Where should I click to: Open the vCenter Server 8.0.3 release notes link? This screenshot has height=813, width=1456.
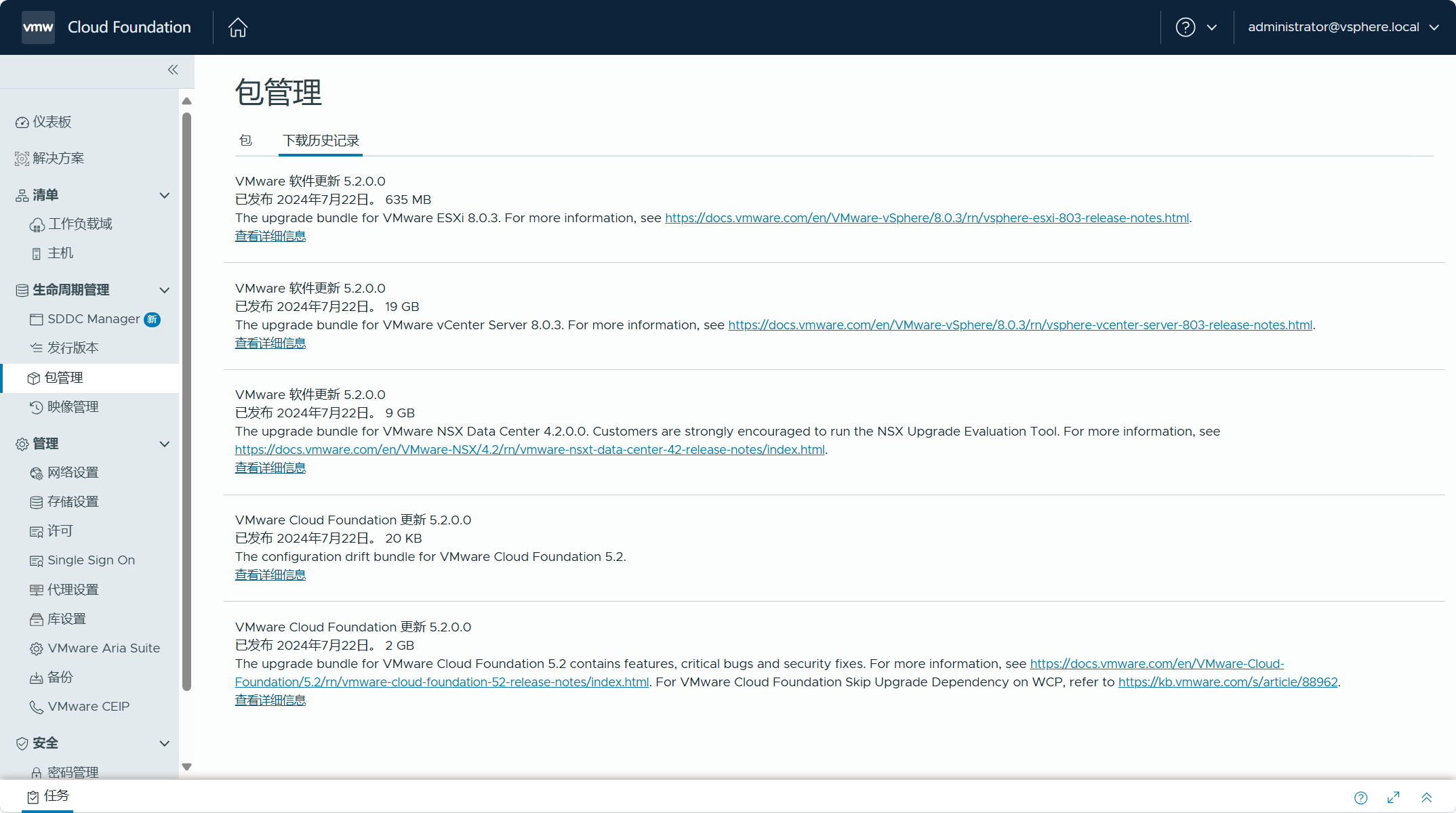click(x=1019, y=325)
